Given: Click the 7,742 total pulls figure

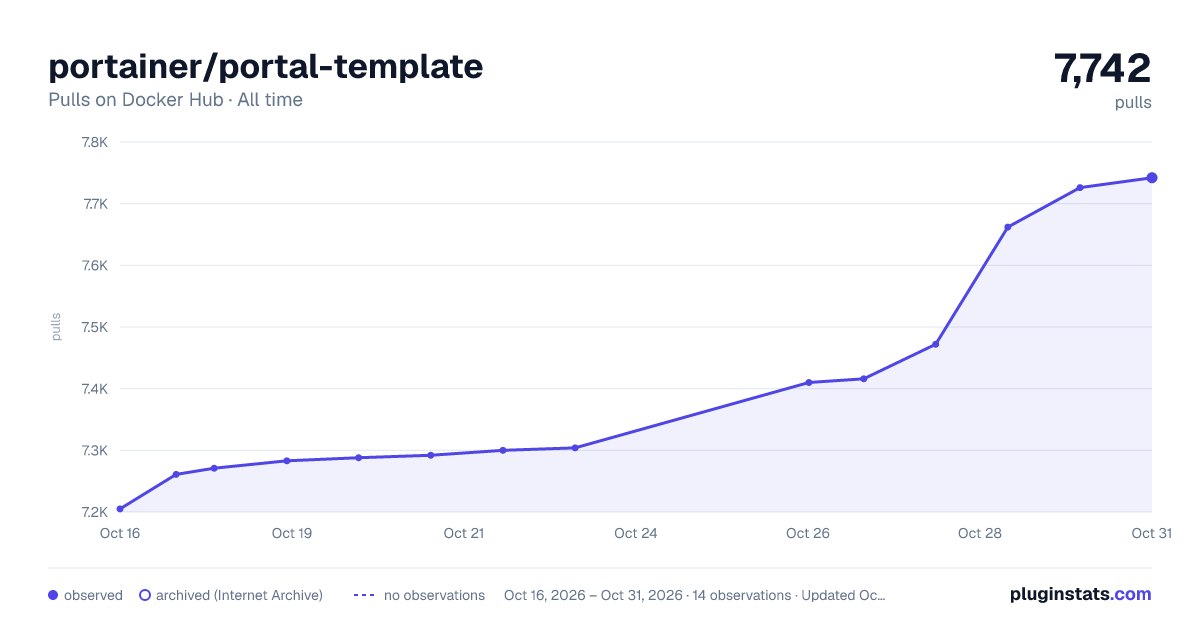Looking at the screenshot, I should 1103,68.
